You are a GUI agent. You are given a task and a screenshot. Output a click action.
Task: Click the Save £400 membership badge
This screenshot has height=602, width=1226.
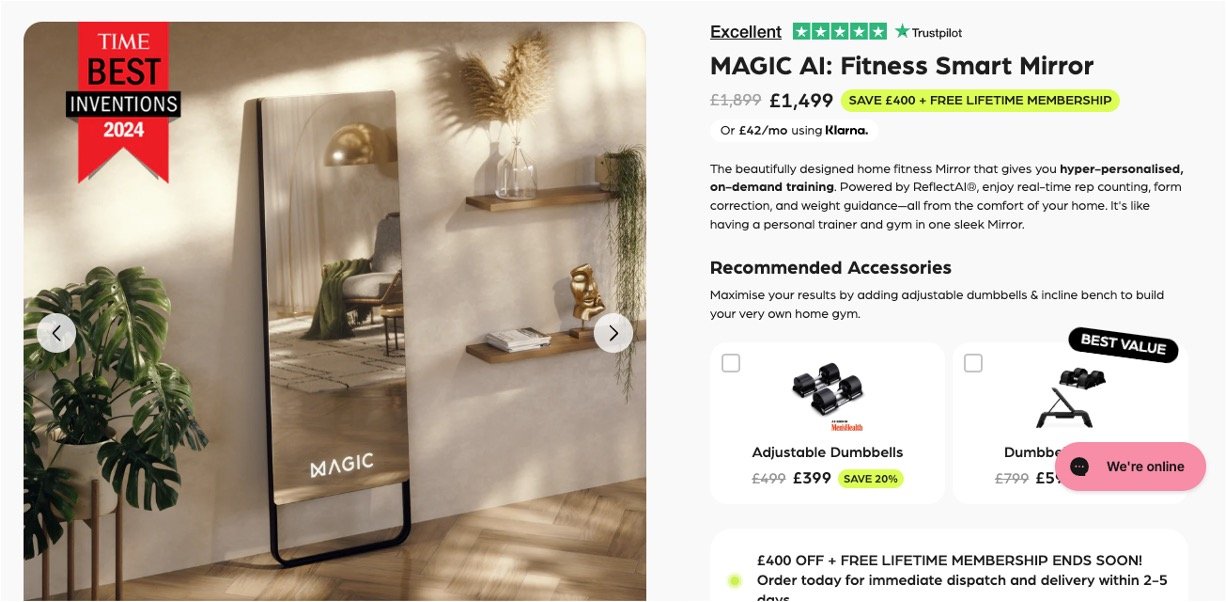click(980, 100)
